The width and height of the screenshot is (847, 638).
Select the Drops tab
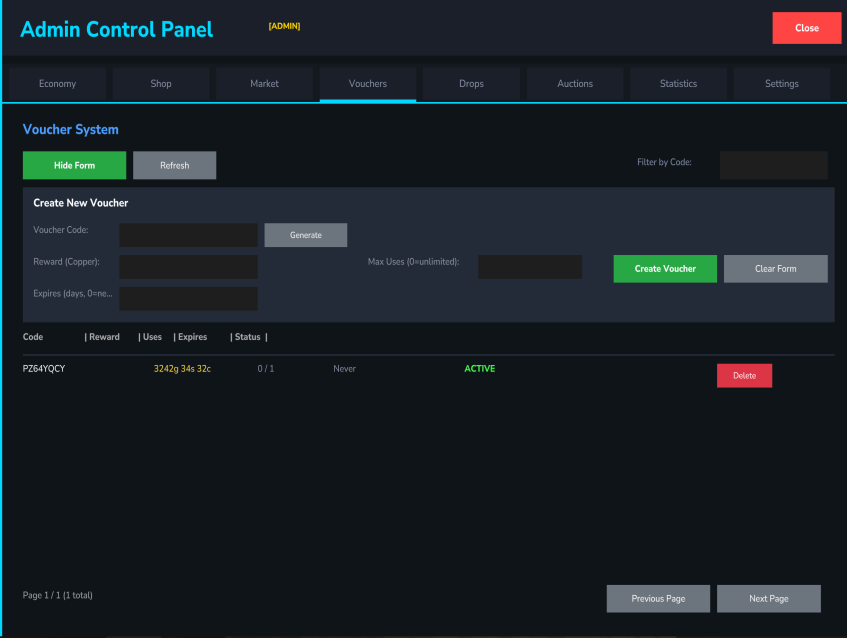(471, 84)
